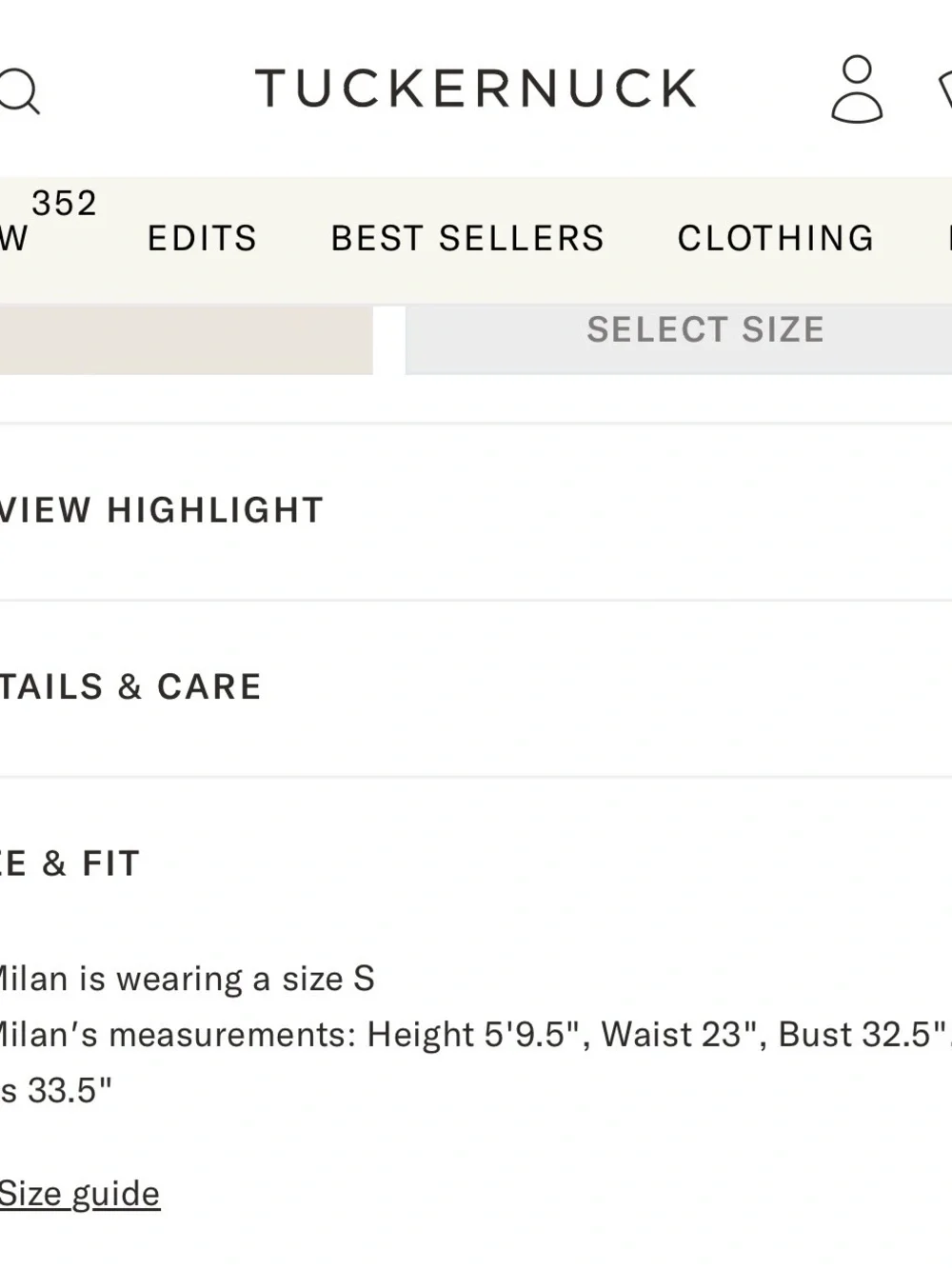Open the shopping bag icon at top right
952x1269 pixels.
(x=945, y=89)
